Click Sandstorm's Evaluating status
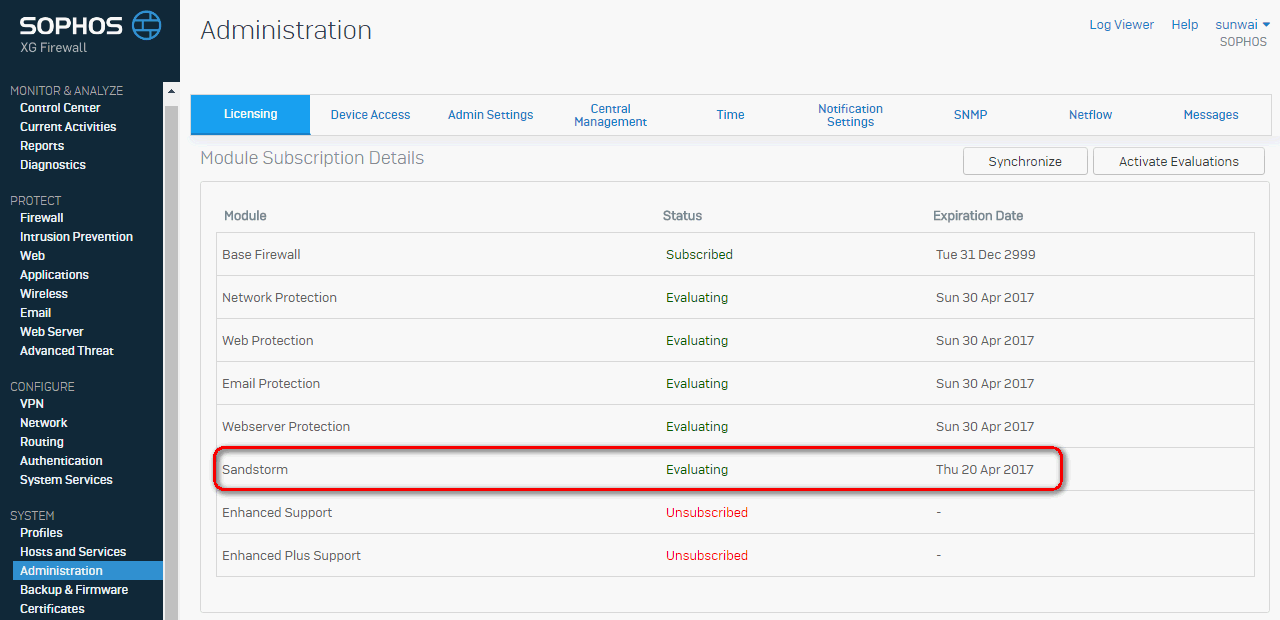This screenshot has width=1280, height=620. (697, 470)
